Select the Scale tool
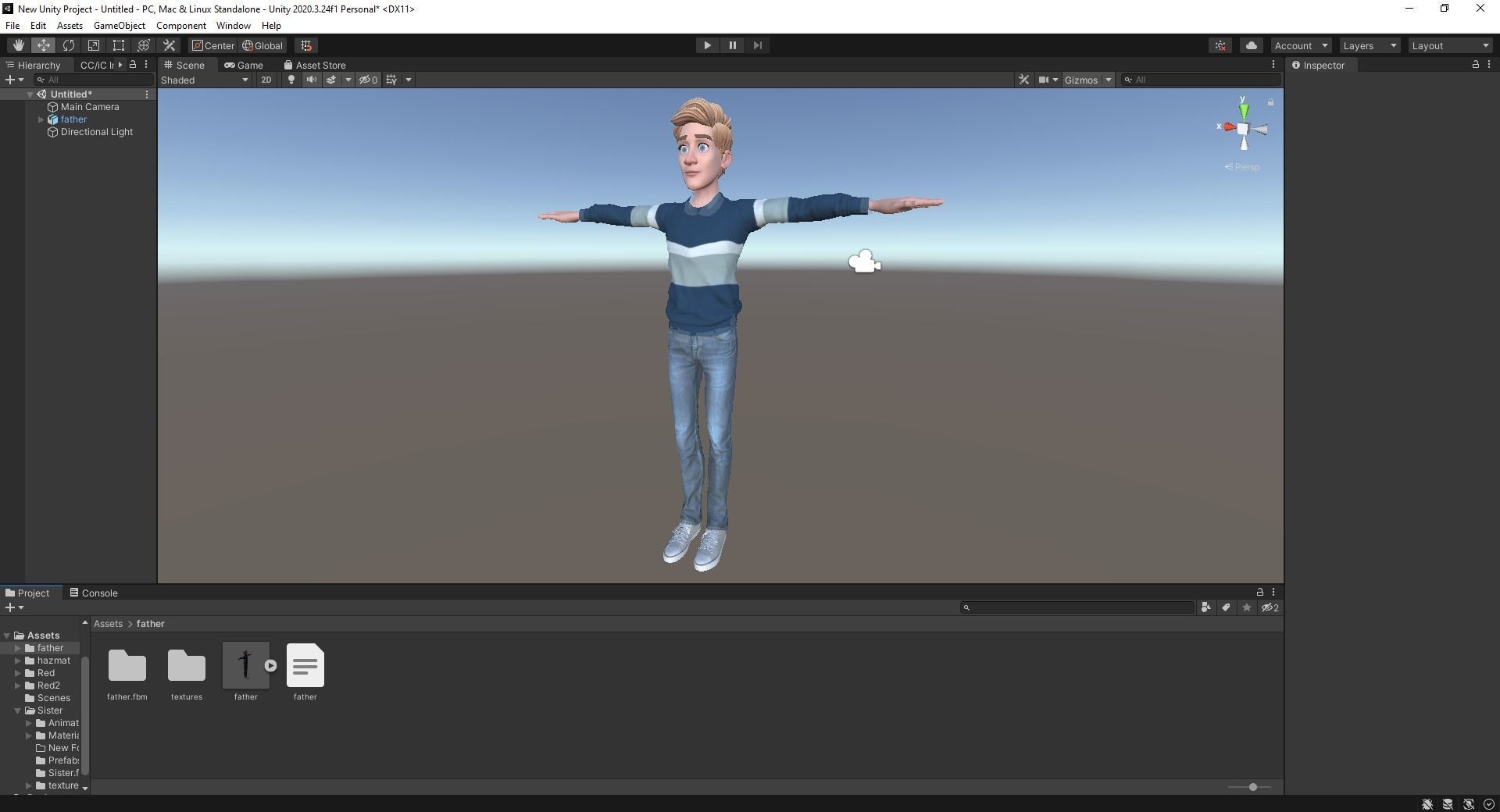This screenshot has width=1500, height=812. click(94, 45)
